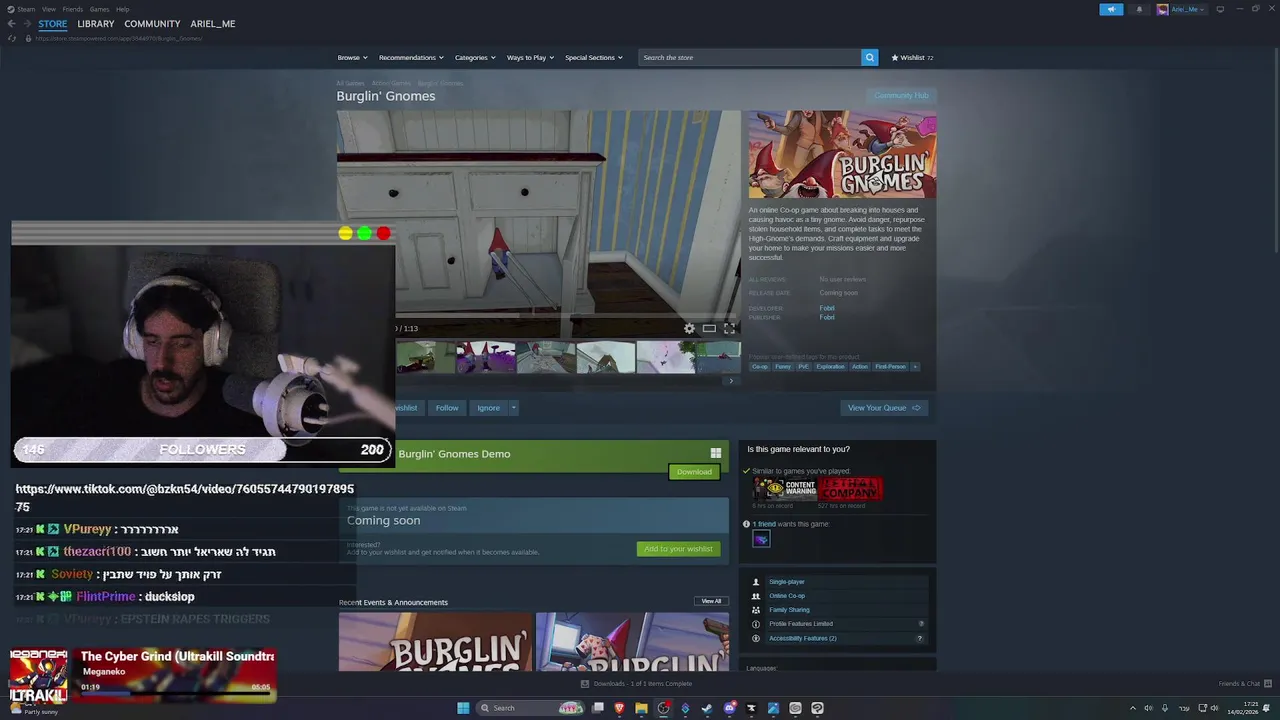The width and height of the screenshot is (1280, 720).
Task: Click Lethal Company similar game thumbnail
Action: (850, 488)
